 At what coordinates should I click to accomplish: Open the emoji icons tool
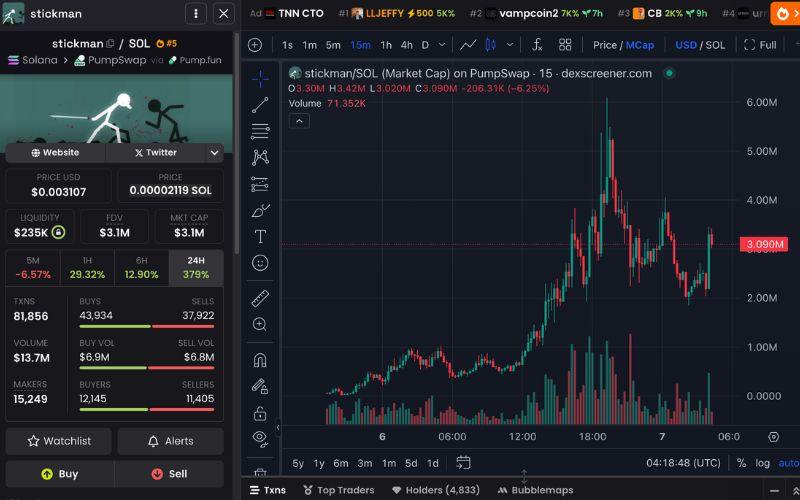(x=260, y=263)
